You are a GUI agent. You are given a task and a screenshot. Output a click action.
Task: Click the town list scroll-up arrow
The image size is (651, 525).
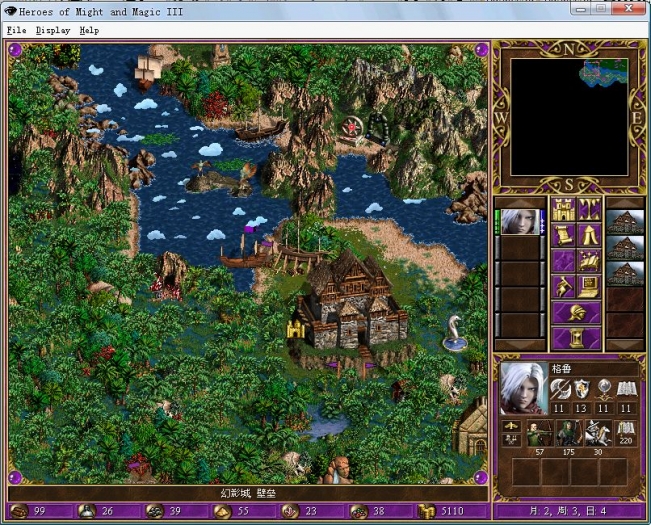point(625,203)
